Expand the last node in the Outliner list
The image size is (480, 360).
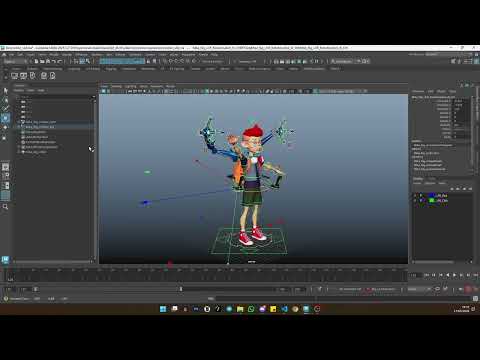click(19, 152)
